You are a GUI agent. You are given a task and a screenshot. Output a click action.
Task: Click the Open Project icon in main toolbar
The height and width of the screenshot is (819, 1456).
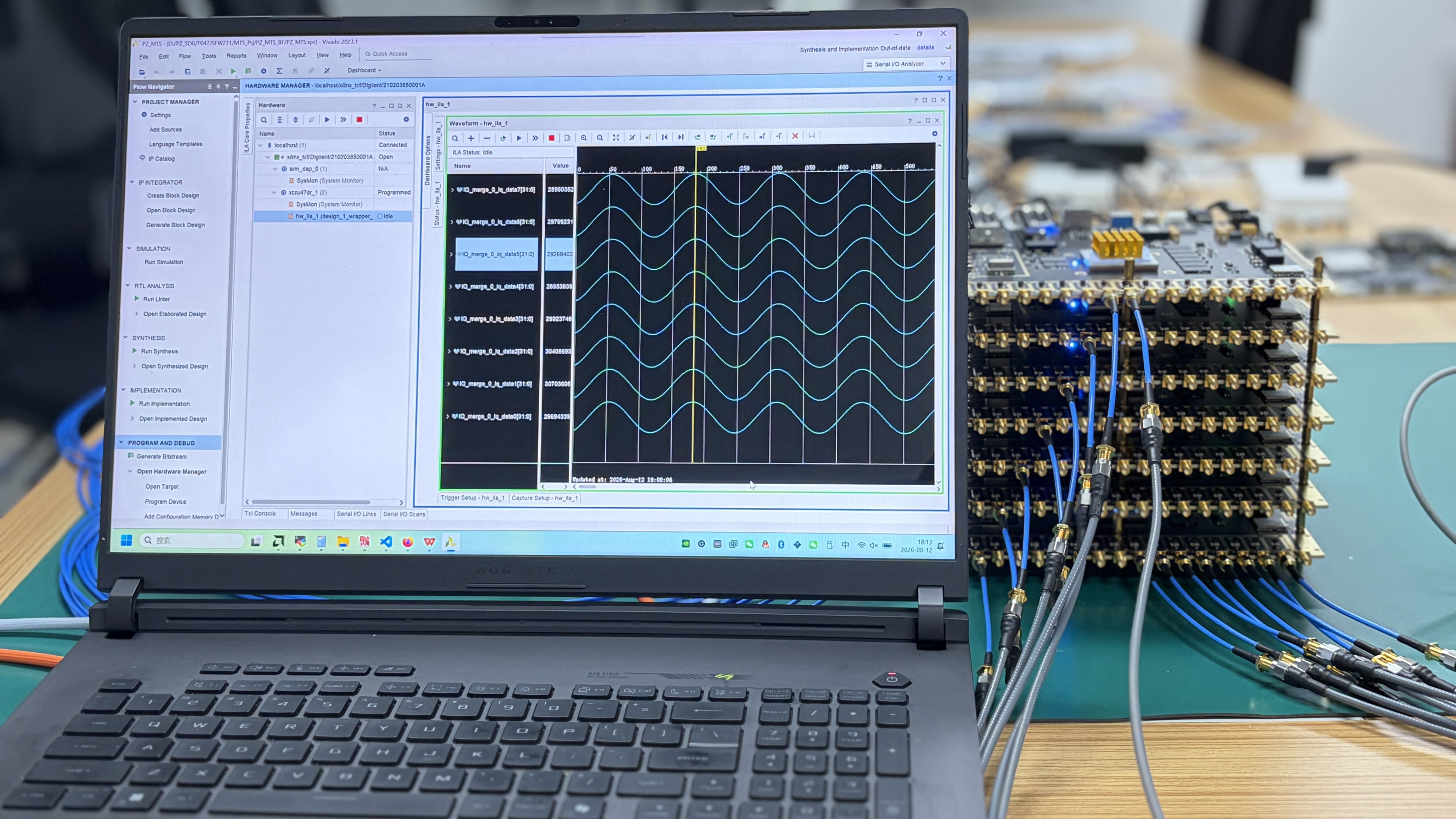coord(142,72)
